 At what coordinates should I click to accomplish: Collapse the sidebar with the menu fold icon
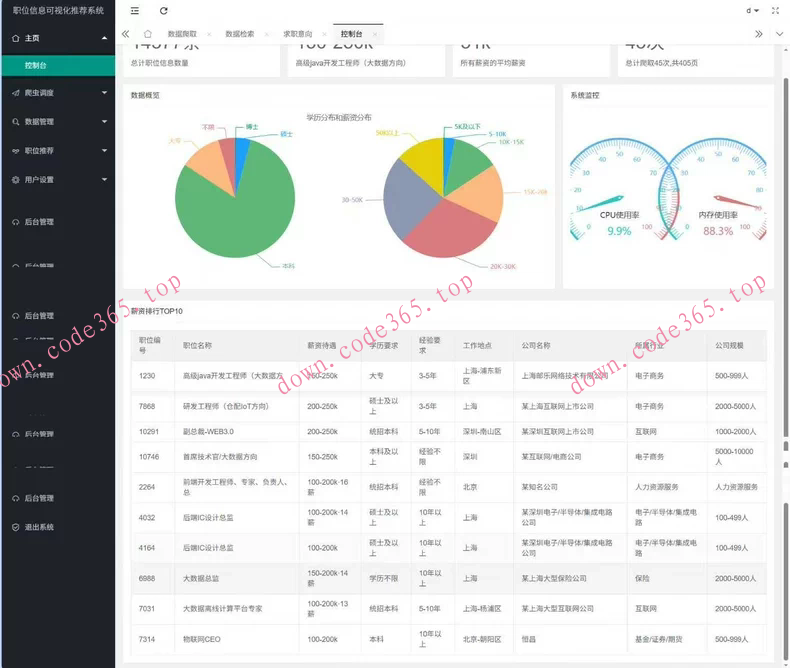point(135,10)
